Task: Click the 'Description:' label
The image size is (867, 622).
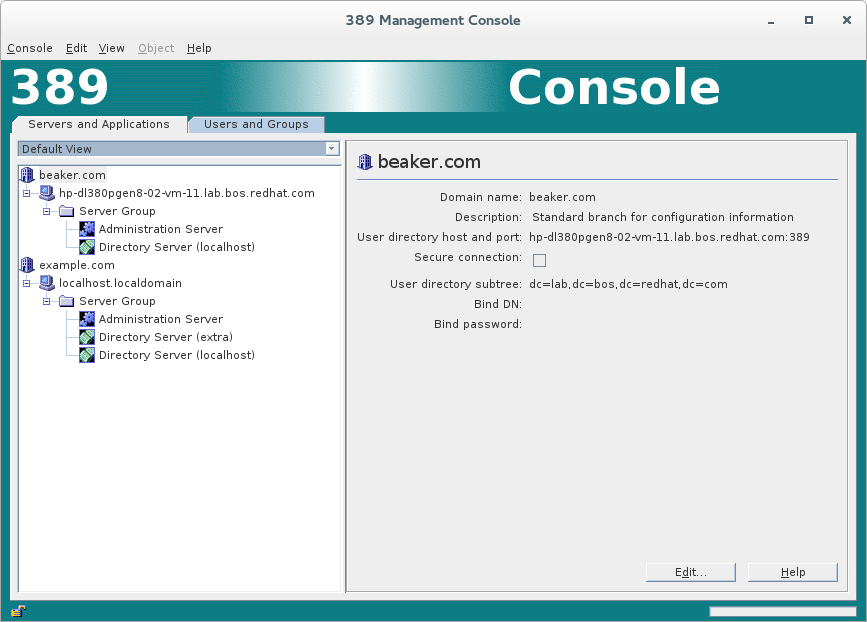Action: tap(488, 217)
